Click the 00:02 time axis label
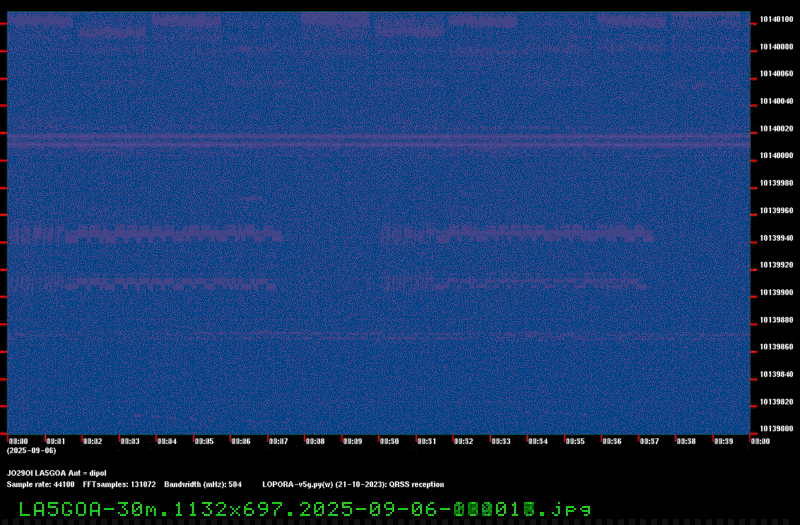 click(x=92, y=441)
